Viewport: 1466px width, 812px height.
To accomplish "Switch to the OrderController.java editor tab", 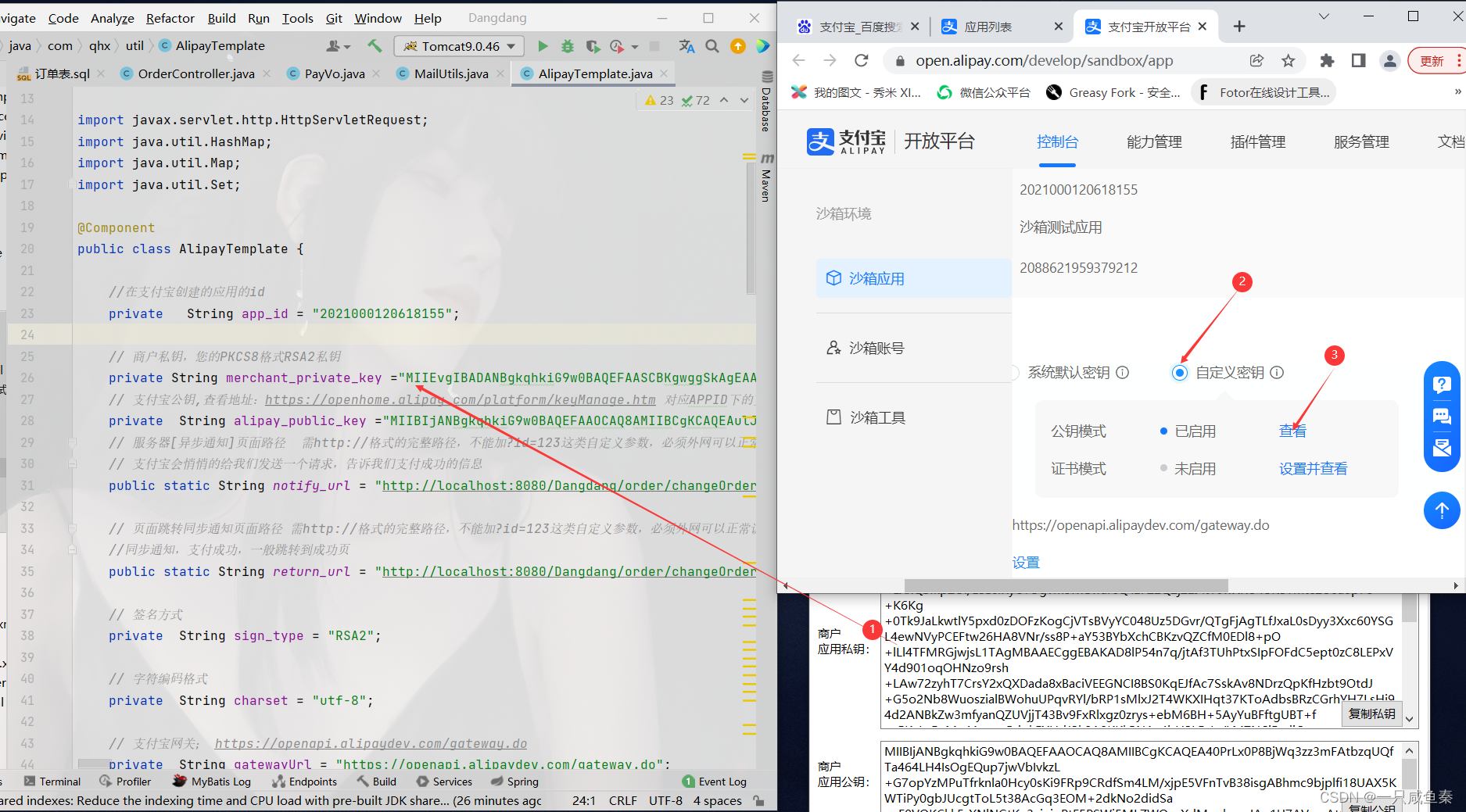I will tap(196, 73).
